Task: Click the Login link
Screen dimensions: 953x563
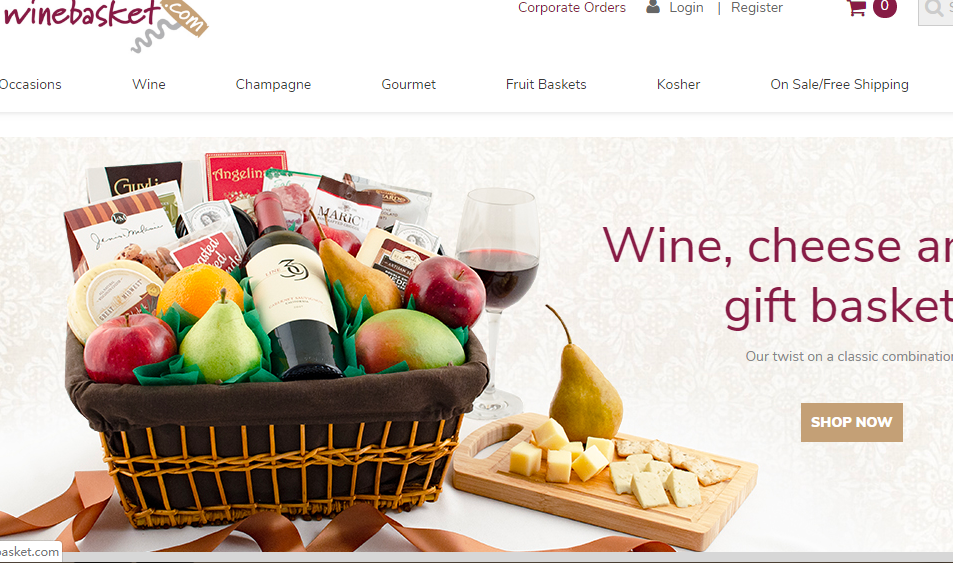Action: (x=686, y=7)
